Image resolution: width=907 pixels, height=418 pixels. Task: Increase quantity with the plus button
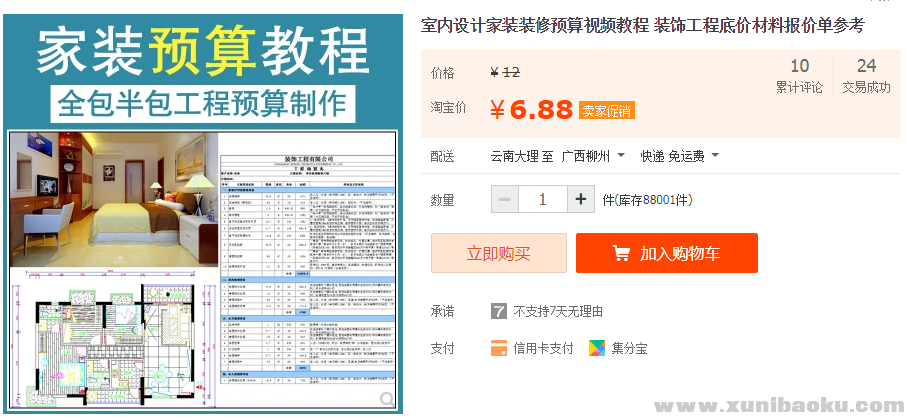(x=581, y=199)
